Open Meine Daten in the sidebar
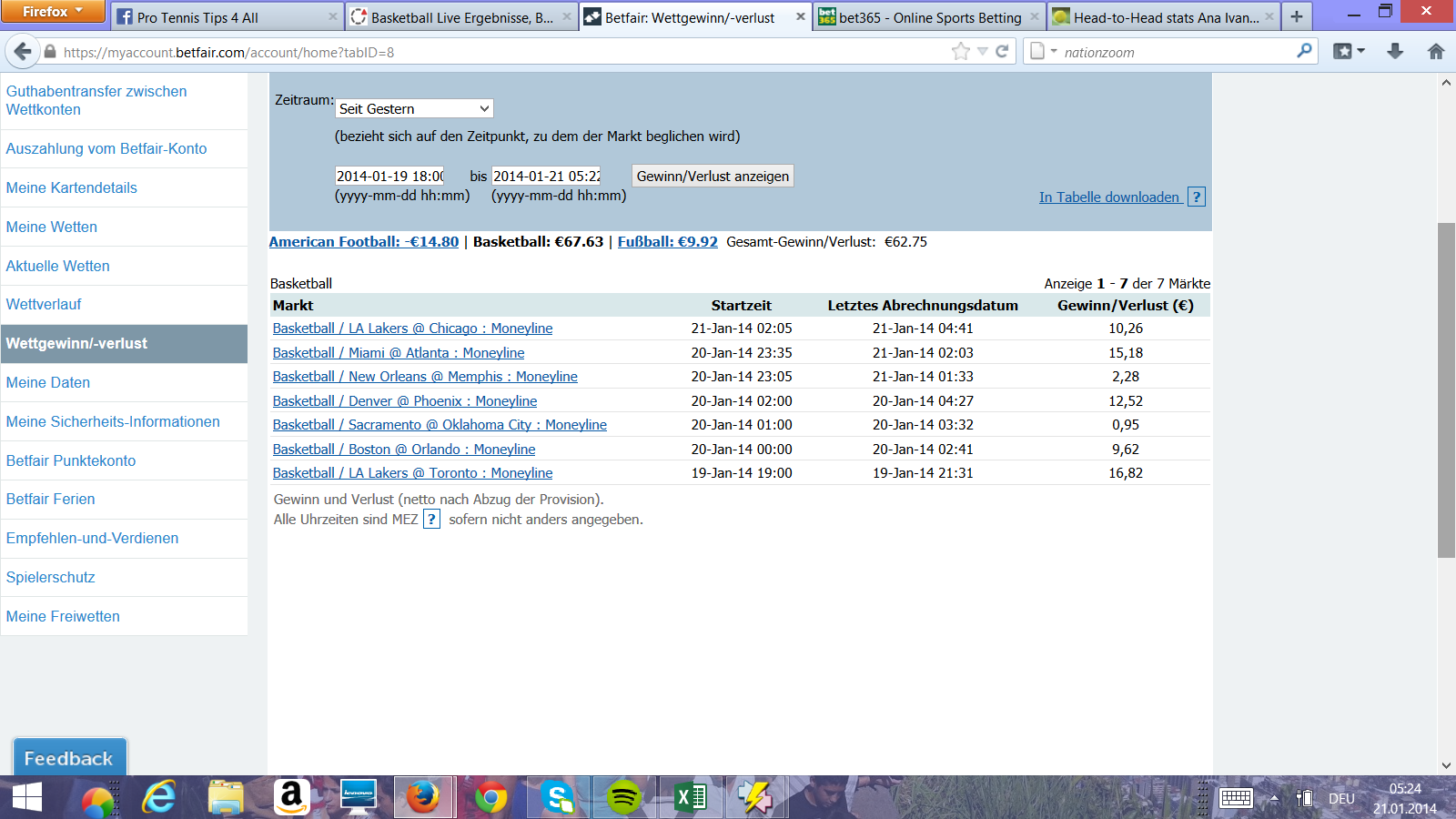The width and height of the screenshot is (1456, 819). pos(124,382)
